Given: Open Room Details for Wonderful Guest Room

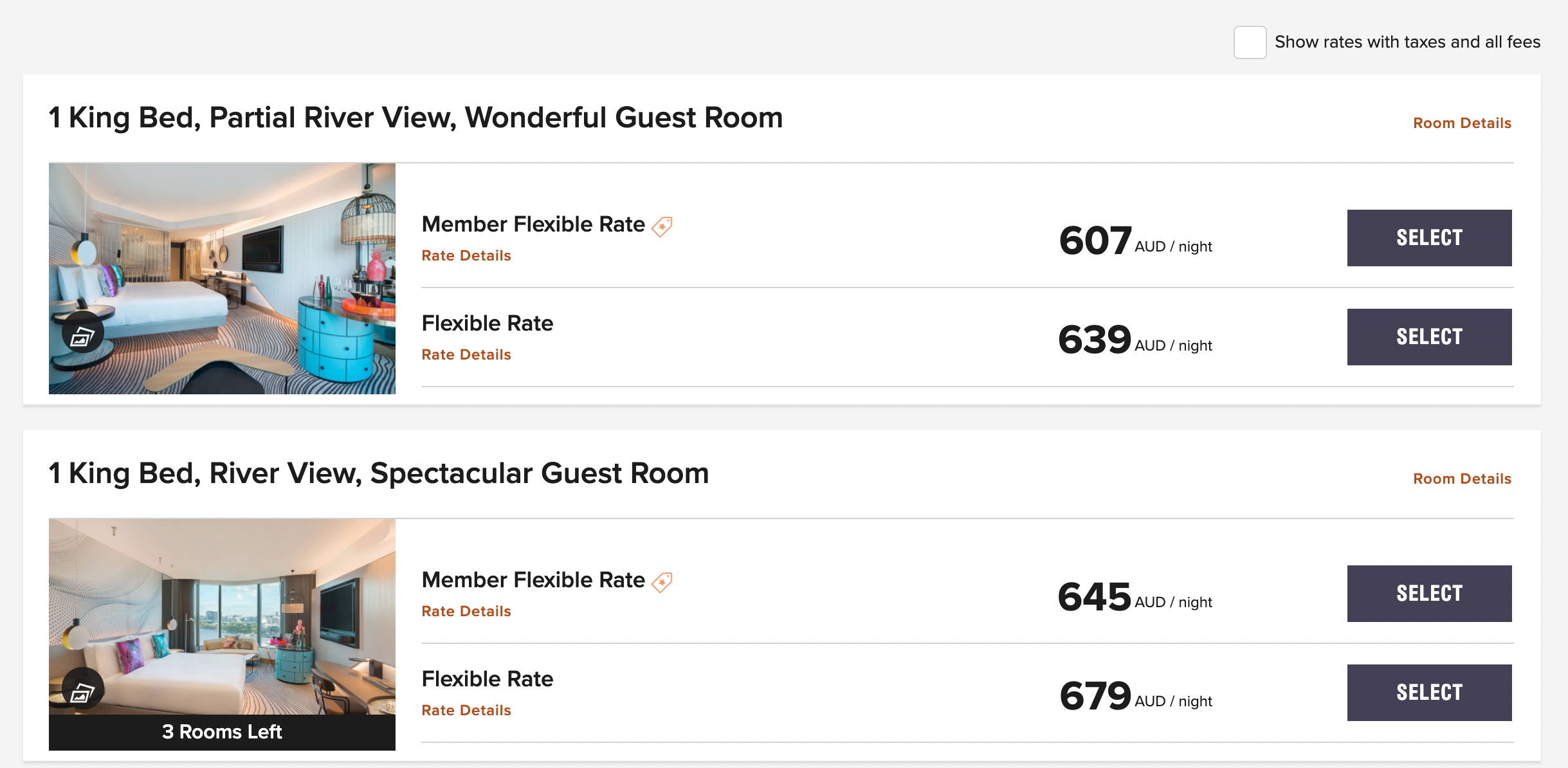Looking at the screenshot, I should (1461, 123).
